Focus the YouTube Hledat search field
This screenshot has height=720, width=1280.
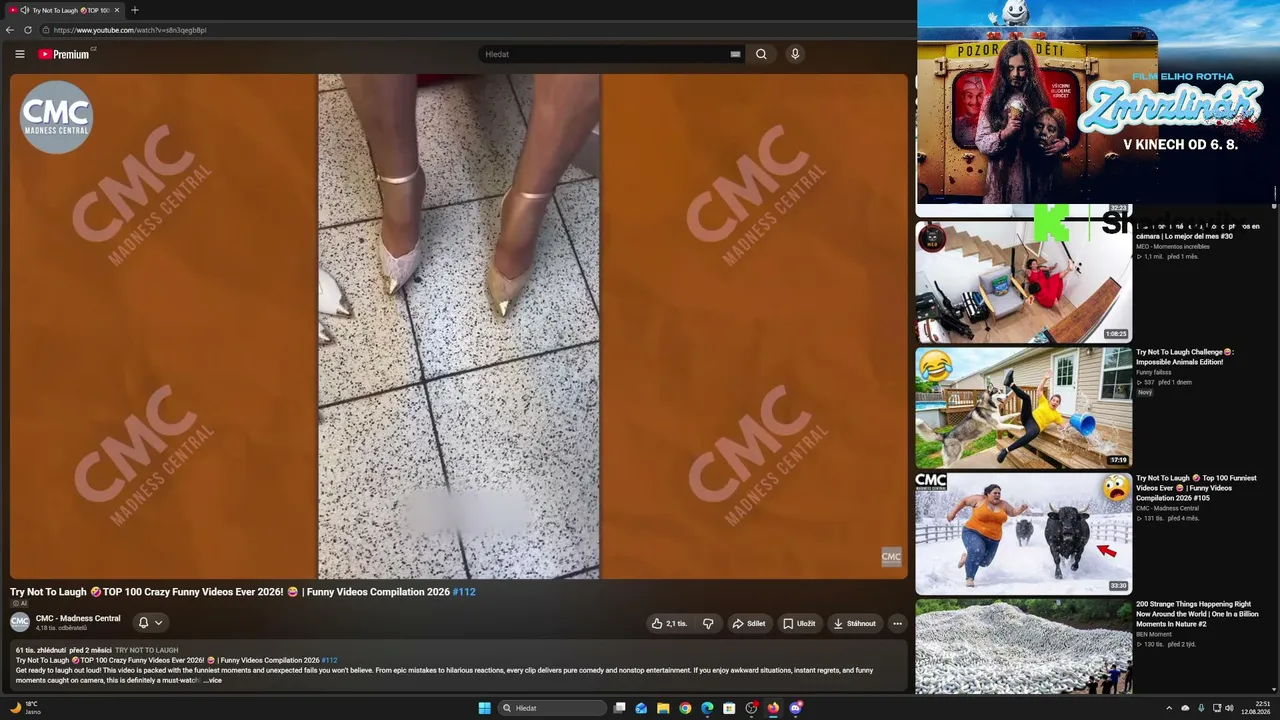[x=605, y=54]
